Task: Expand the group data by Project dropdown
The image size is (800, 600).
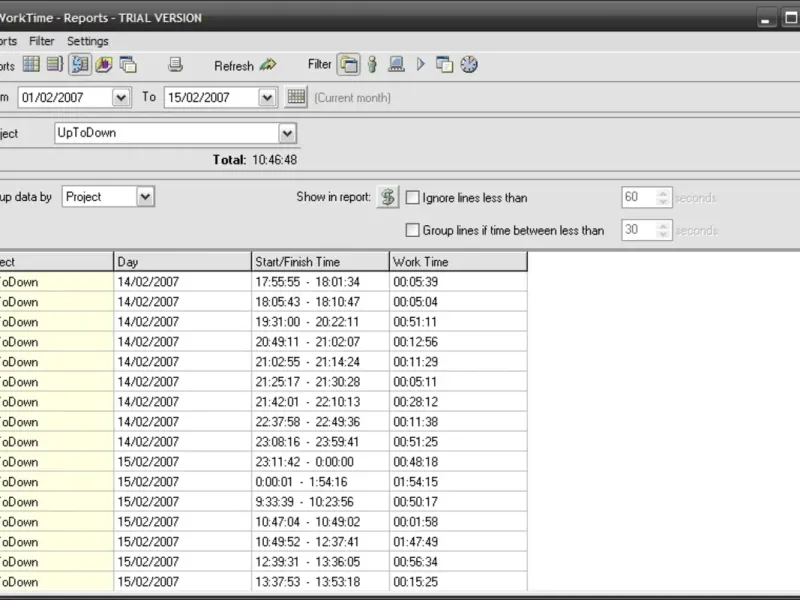Action: pyautogui.click(x=145, y=196)
